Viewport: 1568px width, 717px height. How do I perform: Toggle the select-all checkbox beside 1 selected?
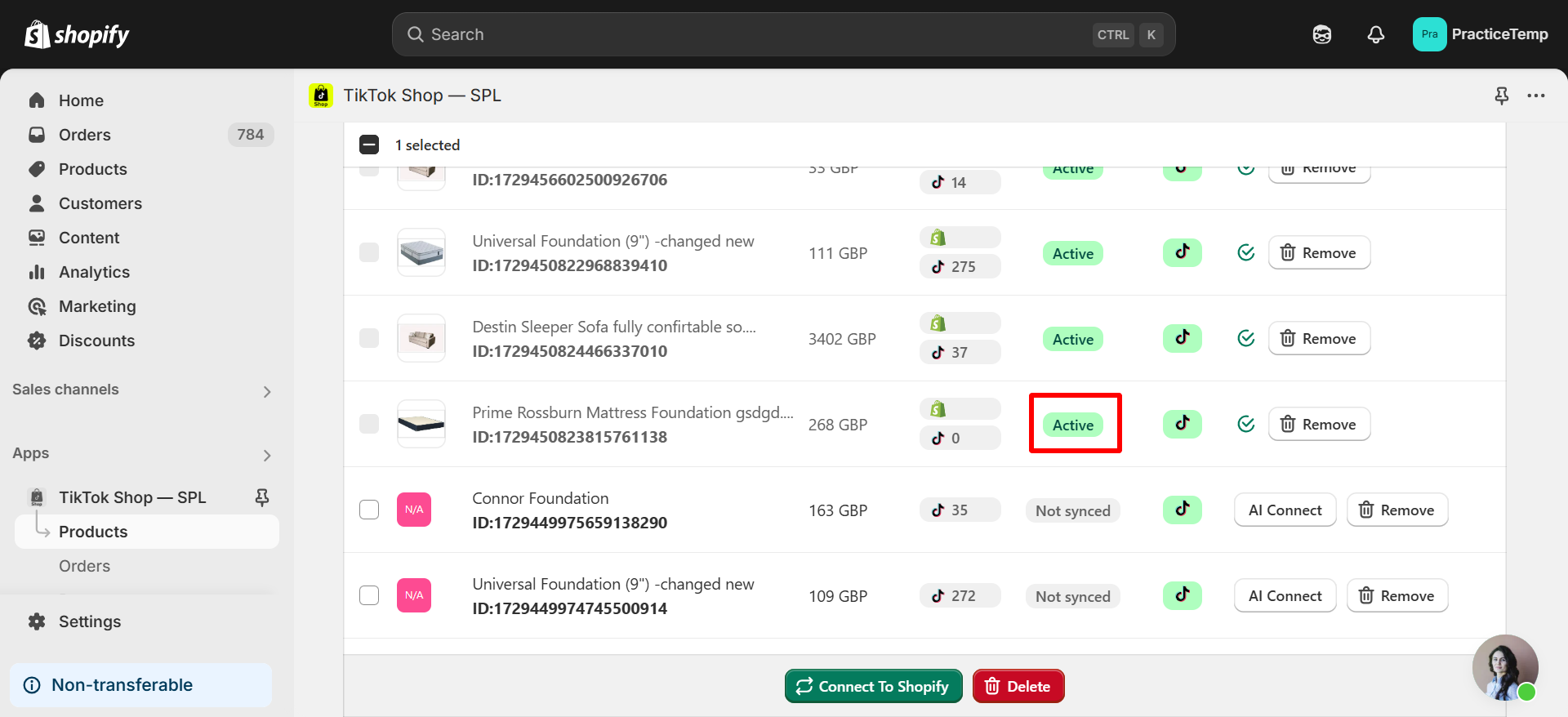click(x=369, y=145)
